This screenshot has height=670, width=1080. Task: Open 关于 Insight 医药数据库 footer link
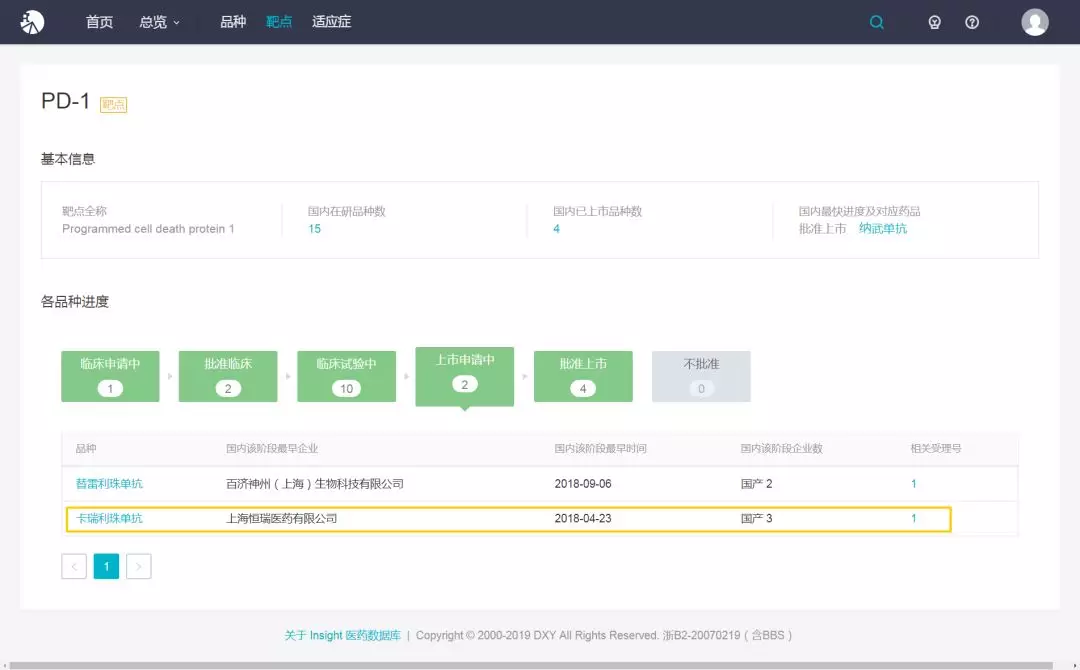(342, 635)
